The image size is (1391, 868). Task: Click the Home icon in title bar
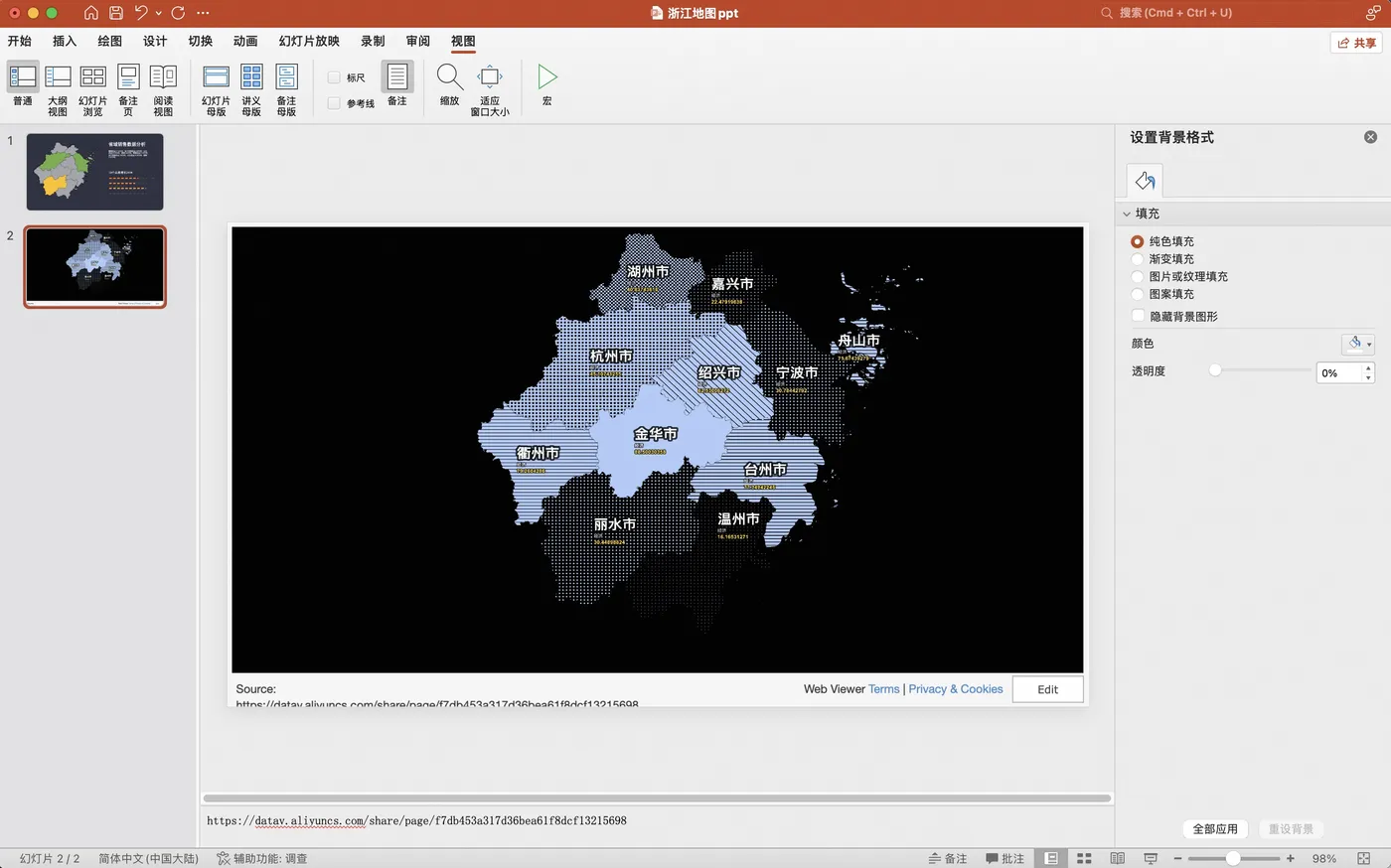point(90,13)
